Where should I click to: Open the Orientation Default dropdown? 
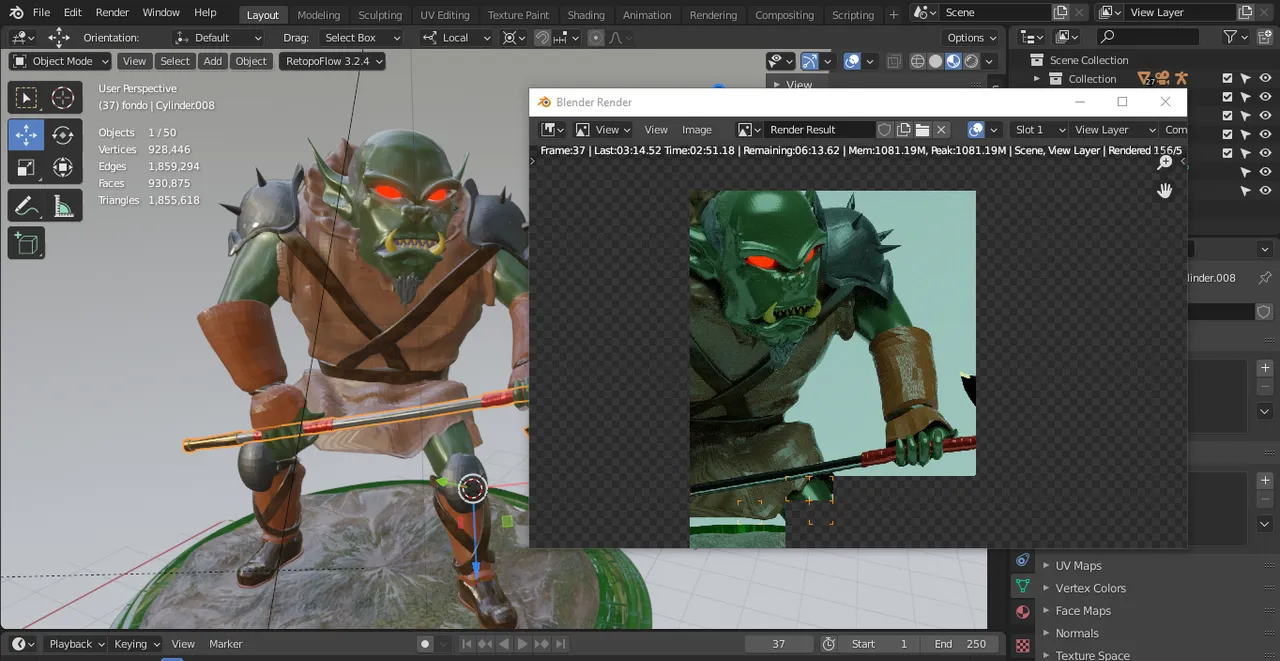click(218, 38)
